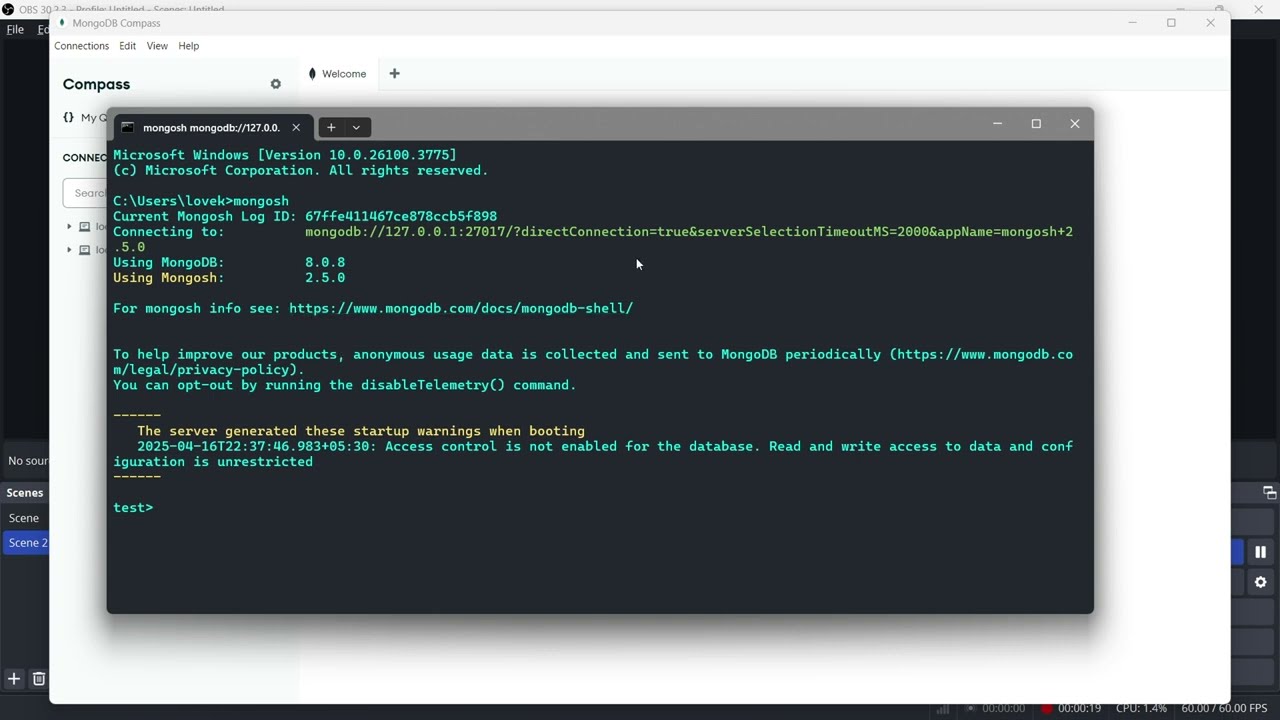Click the startup warnings heading text
This screenshot has height=720, width=1280.
(x=361, y=431)
